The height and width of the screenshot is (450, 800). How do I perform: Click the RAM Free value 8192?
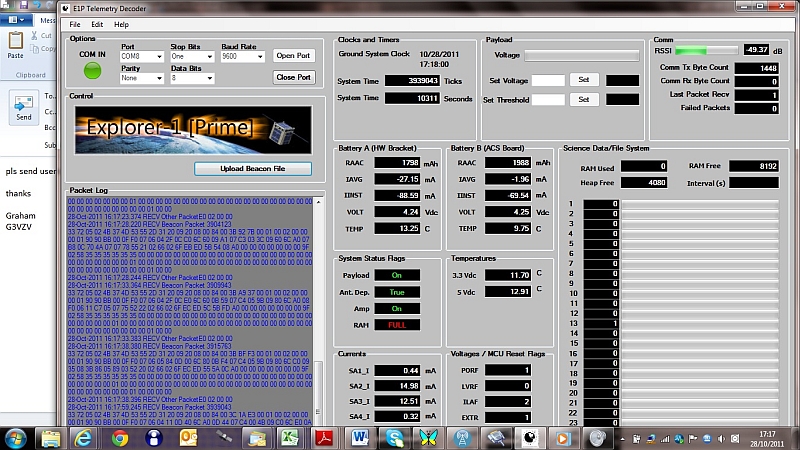(754, 166)
